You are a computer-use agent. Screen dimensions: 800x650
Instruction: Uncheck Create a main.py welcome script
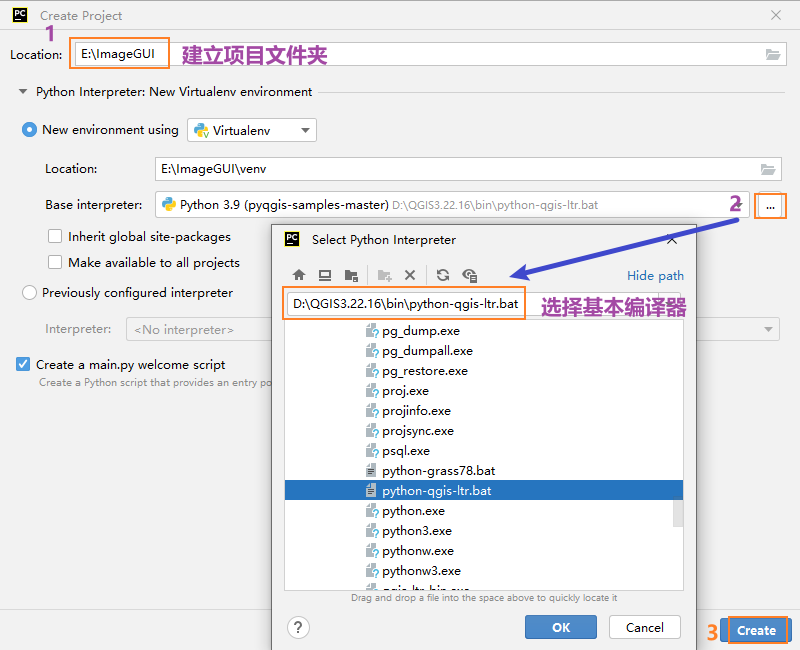(23, 364)
